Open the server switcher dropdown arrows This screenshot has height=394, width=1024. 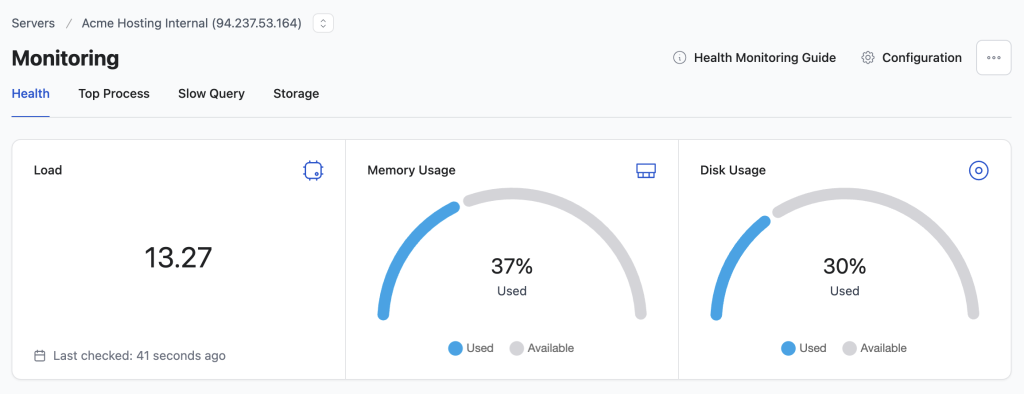pos(323,24)
